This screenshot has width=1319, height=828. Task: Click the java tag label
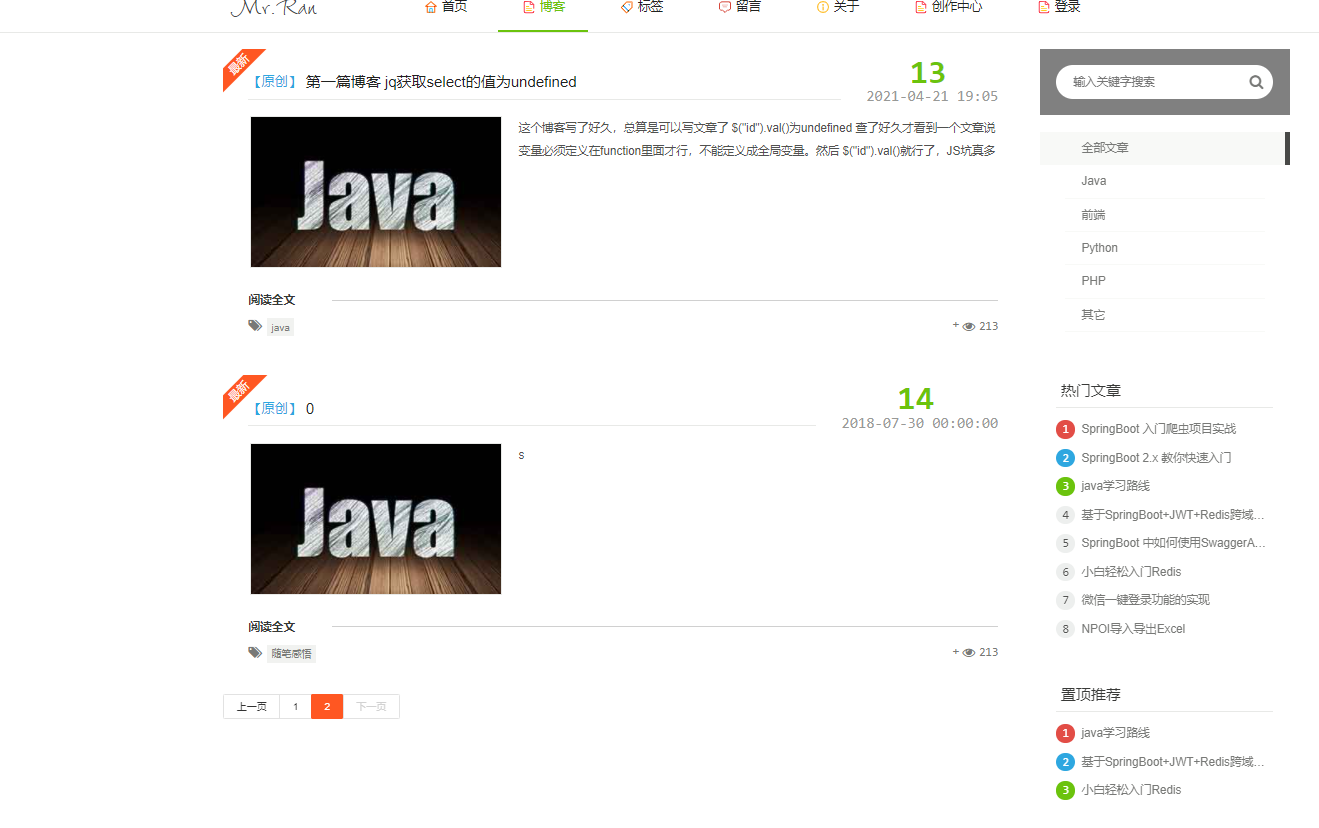tap(281, 327)
